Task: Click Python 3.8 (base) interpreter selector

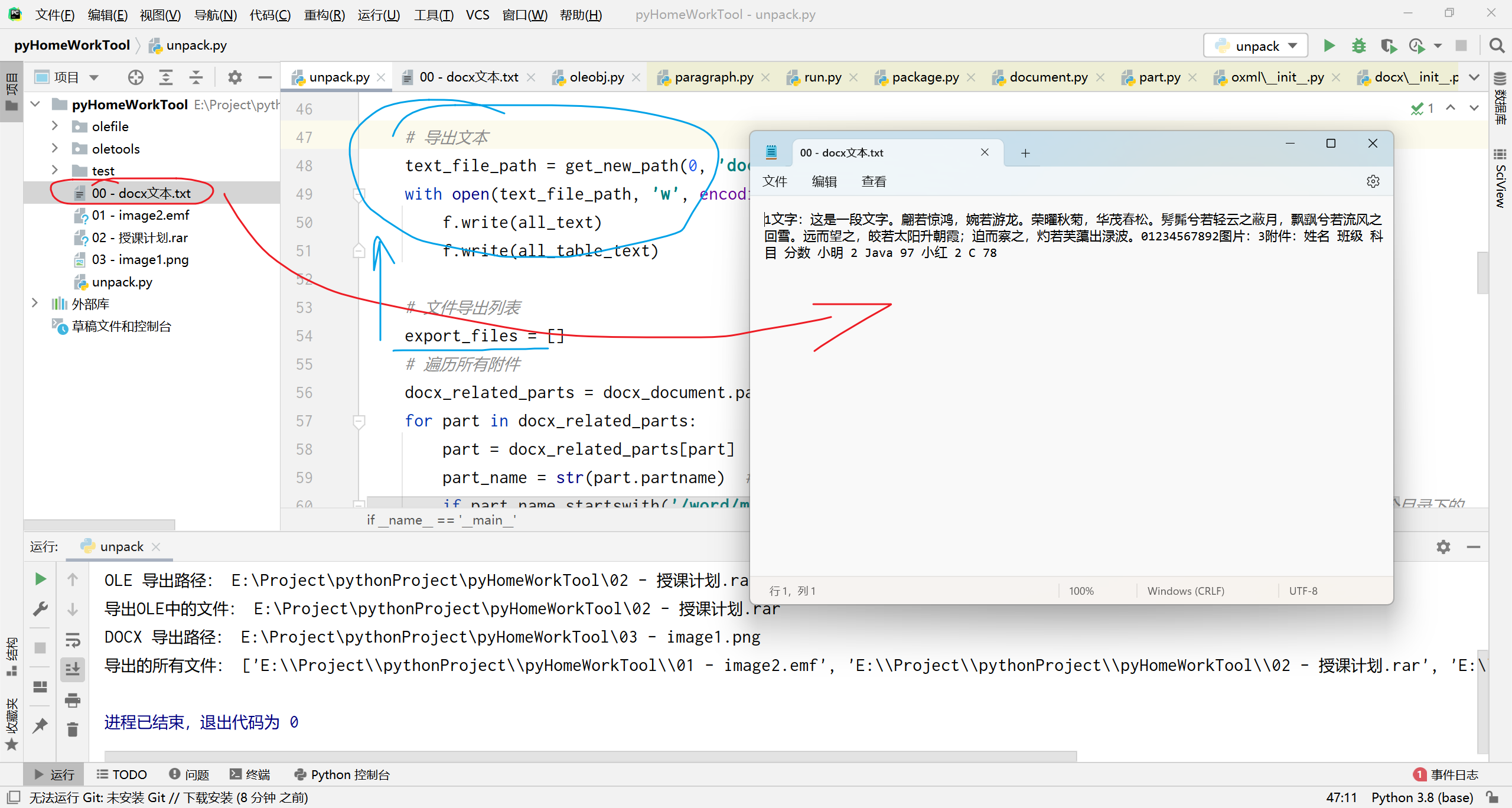Action: (x=1422, y=797)
